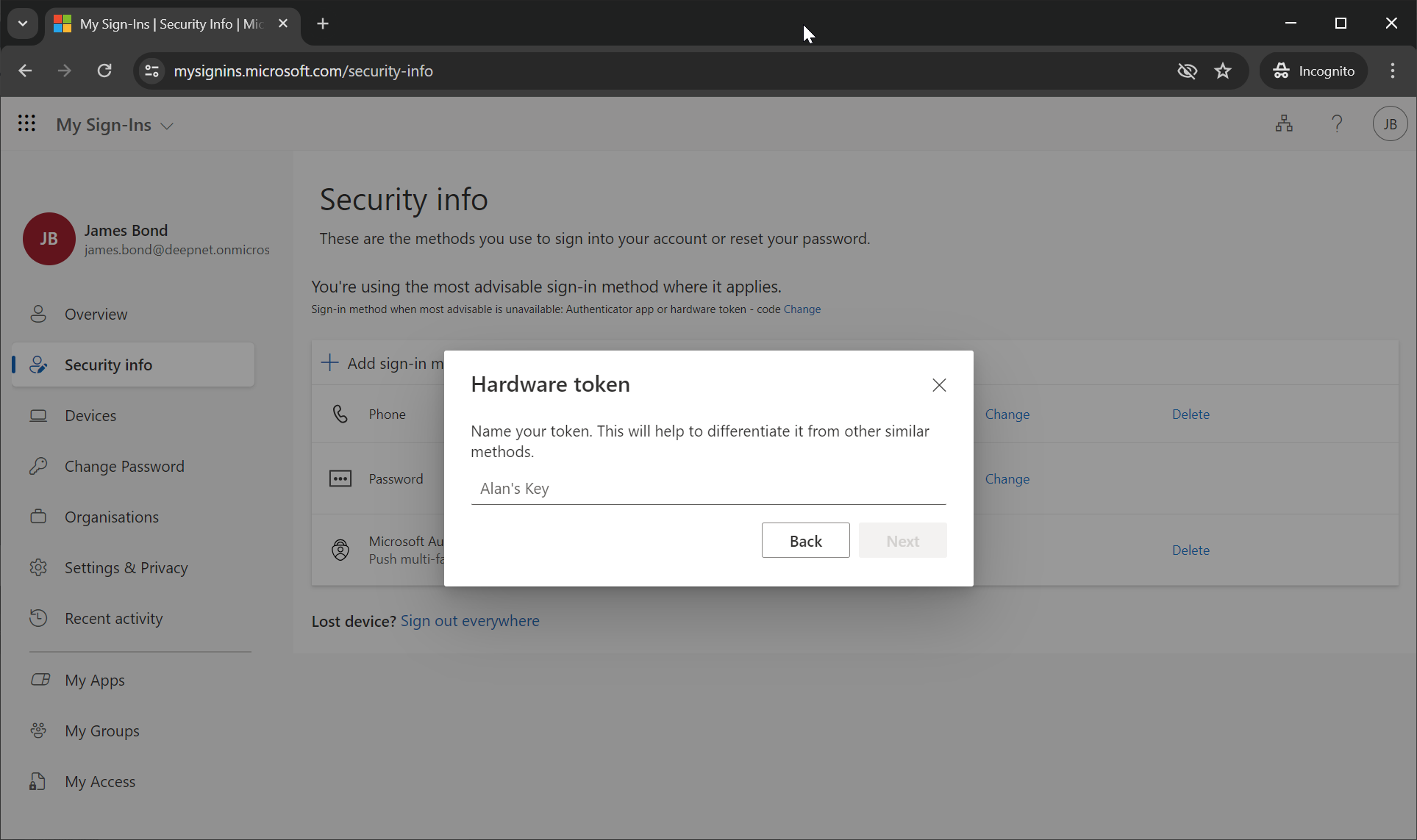Bookmark this page with star icon
This screenshot has width=1417, height=840.
tap(1223, 71)
